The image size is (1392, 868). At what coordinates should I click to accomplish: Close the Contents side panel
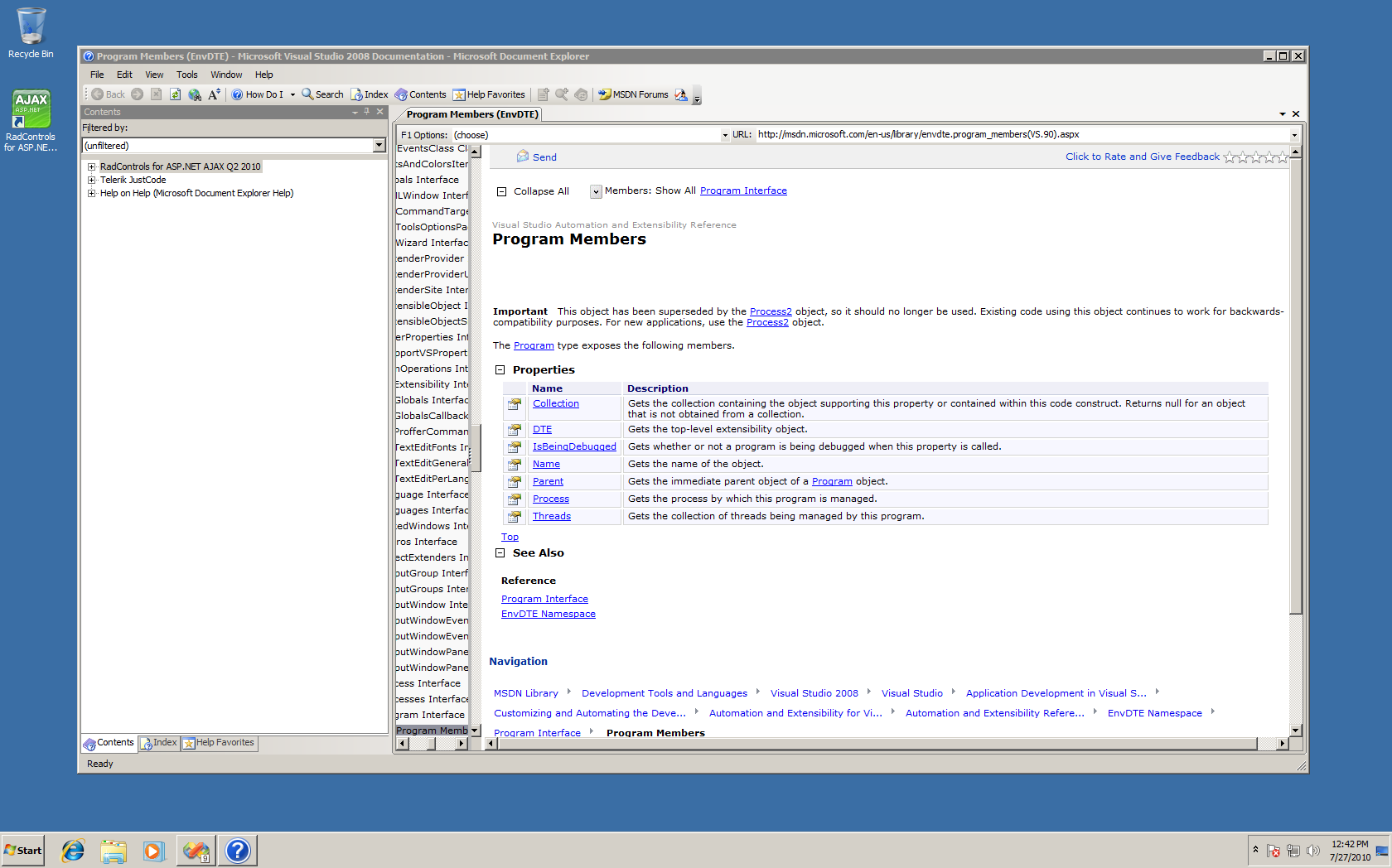(x=380, y=112)
